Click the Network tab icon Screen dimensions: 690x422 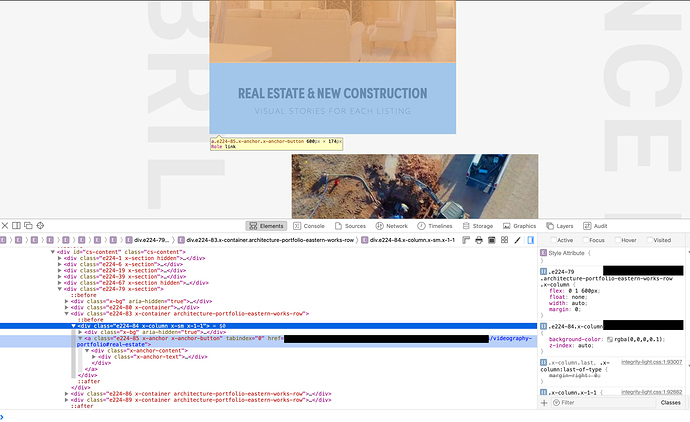pos(379,226)
